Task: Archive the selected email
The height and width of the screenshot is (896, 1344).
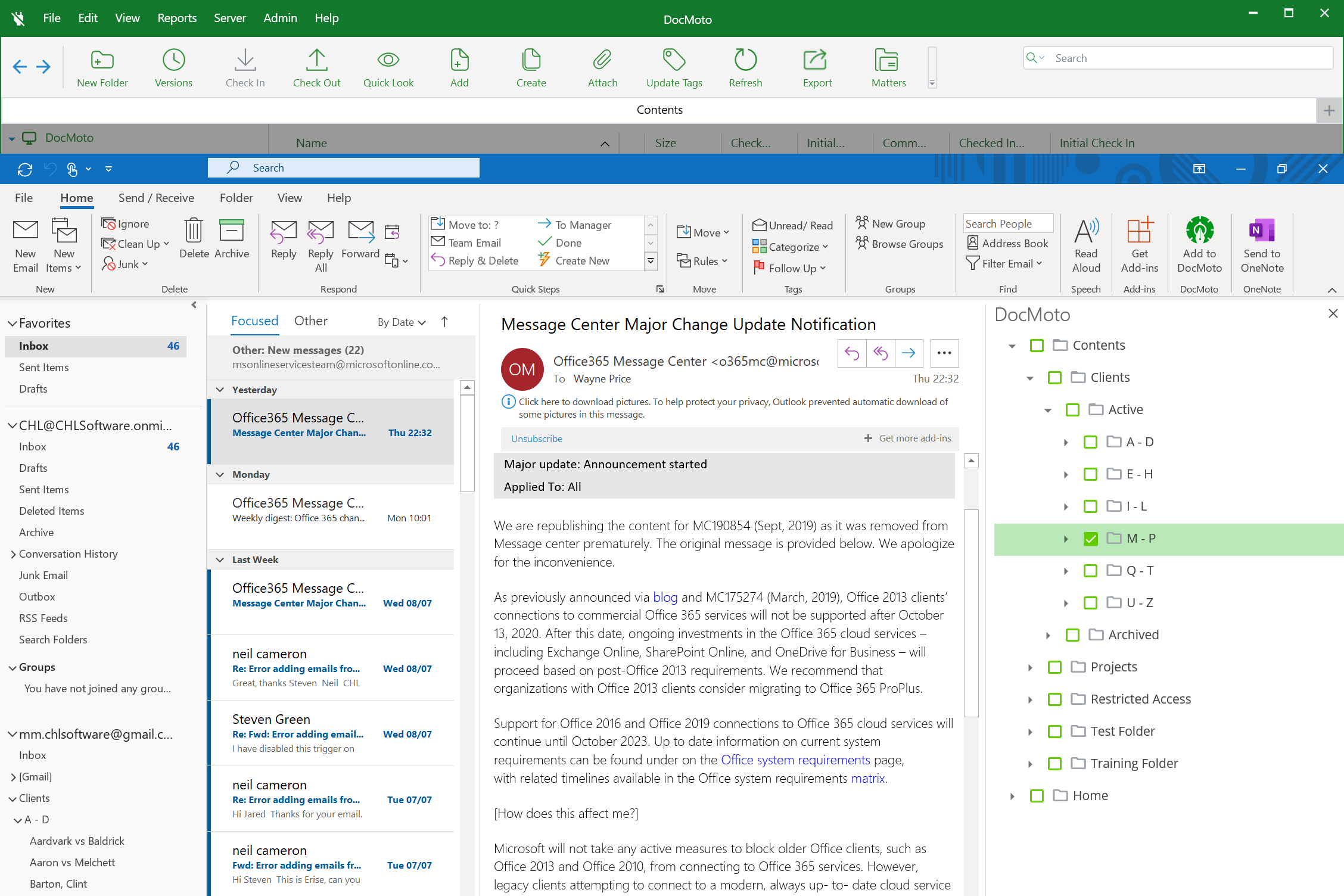Action: [232, 238]
